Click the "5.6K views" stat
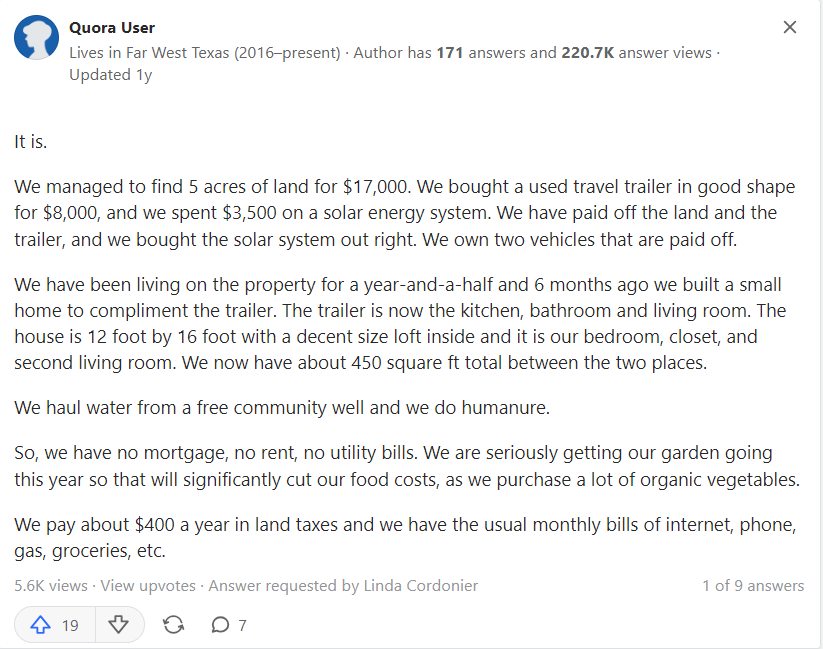The height and width of the screenshot is (649, 823). click(x=51, y=586)
